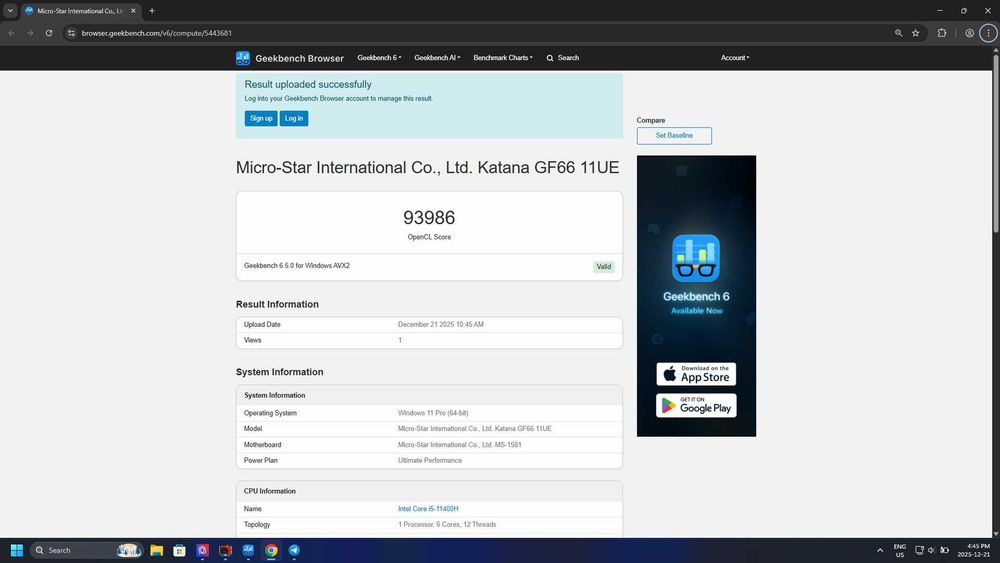Open File Explorer from the taskbar
This screenshot has width=1000, height=563.
click(156, 550)
